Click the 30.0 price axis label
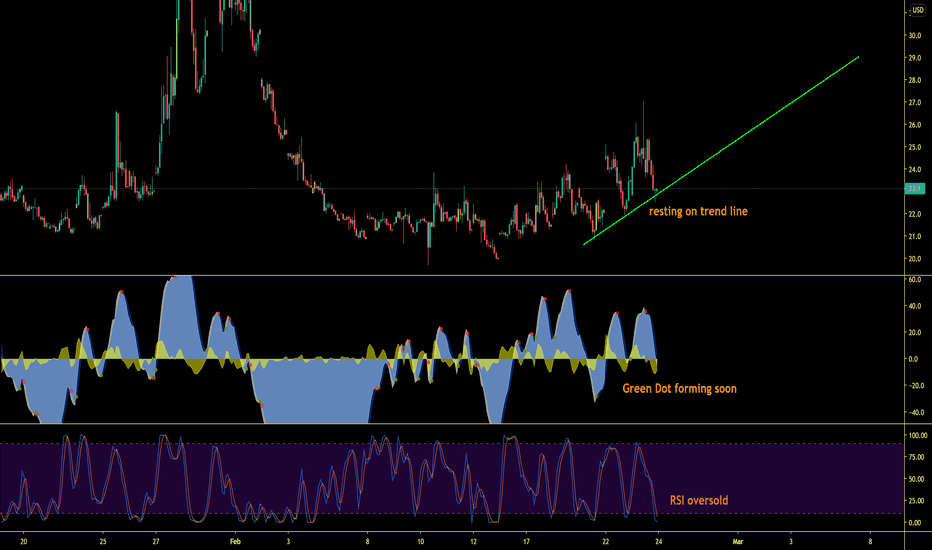 coord(914,36)
